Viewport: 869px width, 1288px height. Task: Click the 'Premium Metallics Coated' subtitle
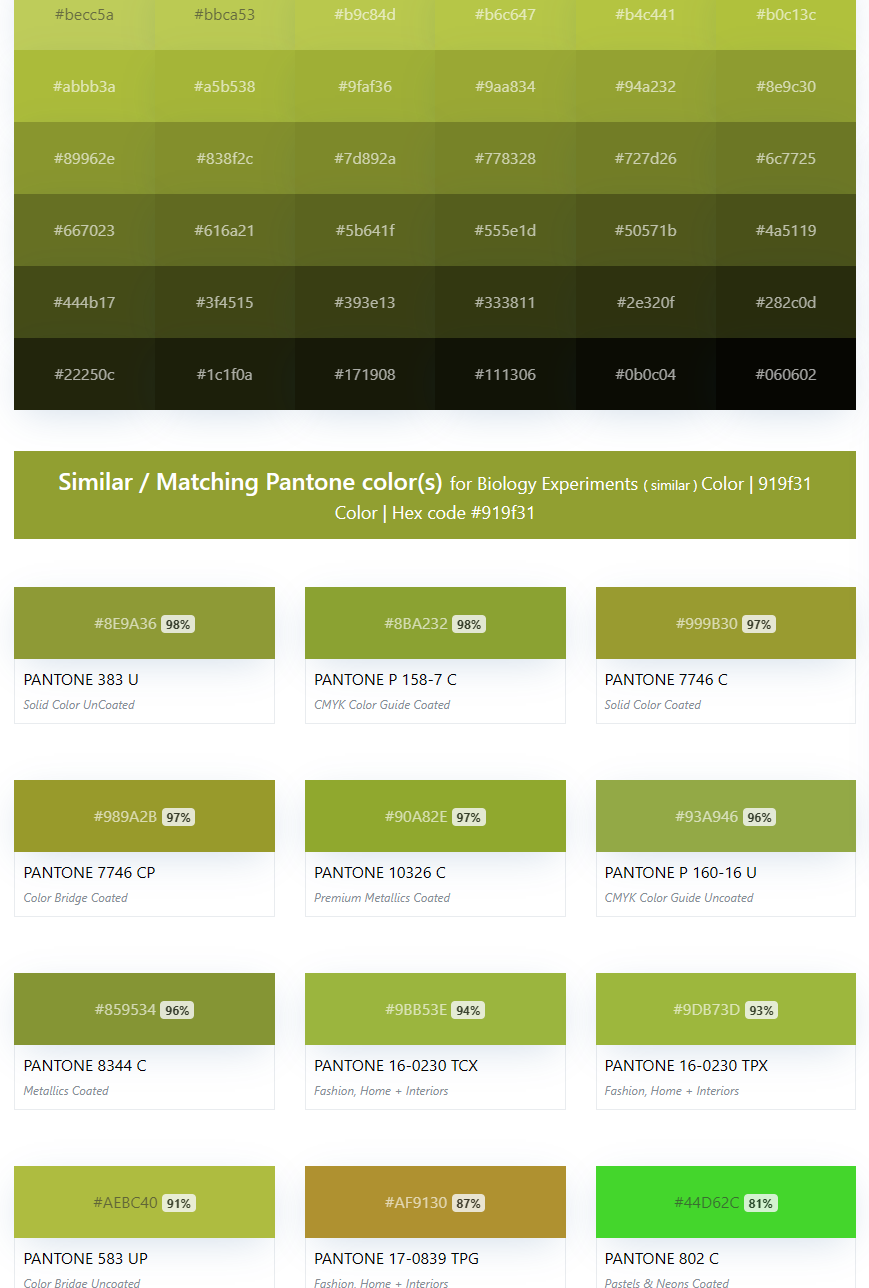pyautogui.click(x=382, y=898)
